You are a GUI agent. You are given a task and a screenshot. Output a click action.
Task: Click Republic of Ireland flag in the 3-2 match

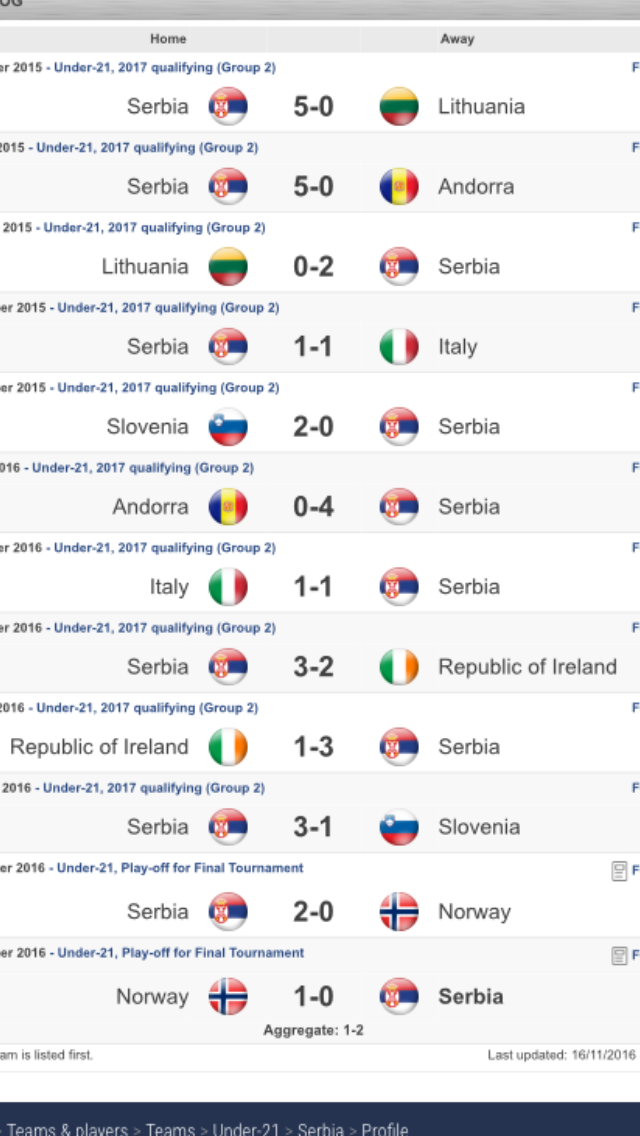pos(399,667)
